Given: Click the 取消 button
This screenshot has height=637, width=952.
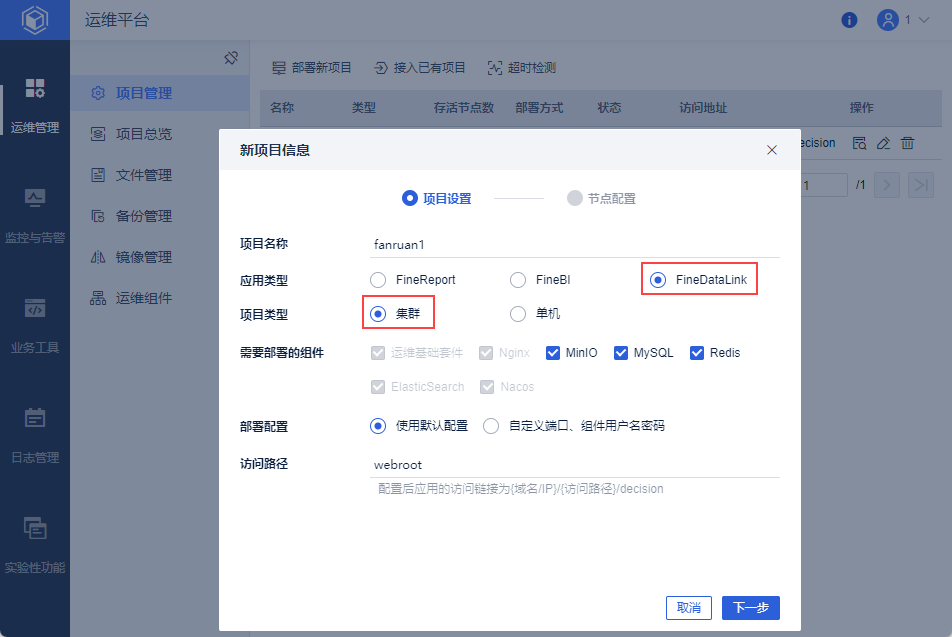Looking at the screenshot, I should point(688,608).
